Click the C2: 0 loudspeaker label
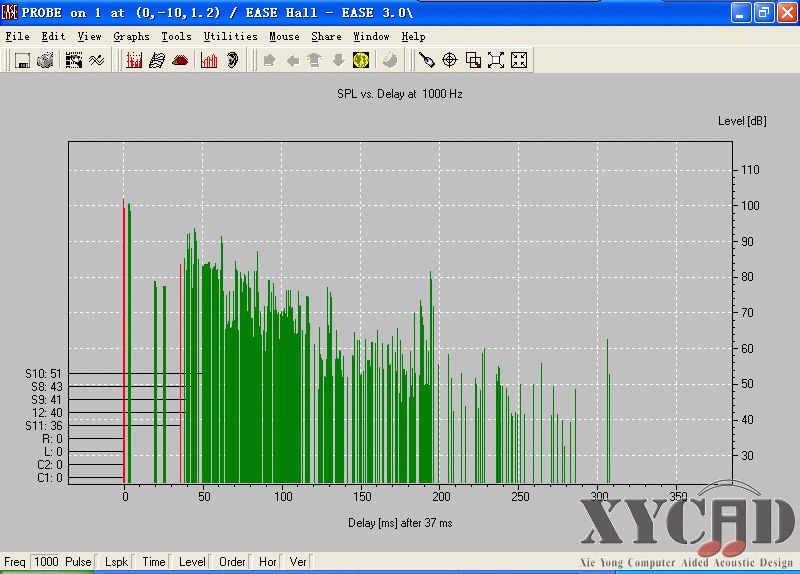This screenshot has height=574, width=800. (x=49, y=465)
